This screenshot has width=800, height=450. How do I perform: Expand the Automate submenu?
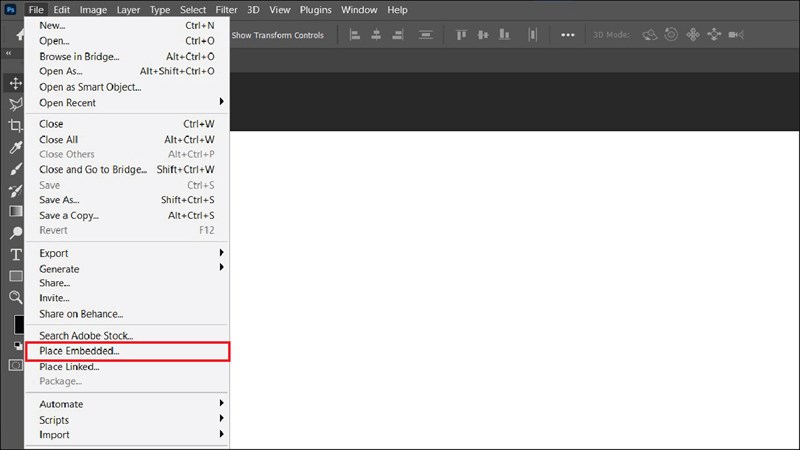pos(127,404)
